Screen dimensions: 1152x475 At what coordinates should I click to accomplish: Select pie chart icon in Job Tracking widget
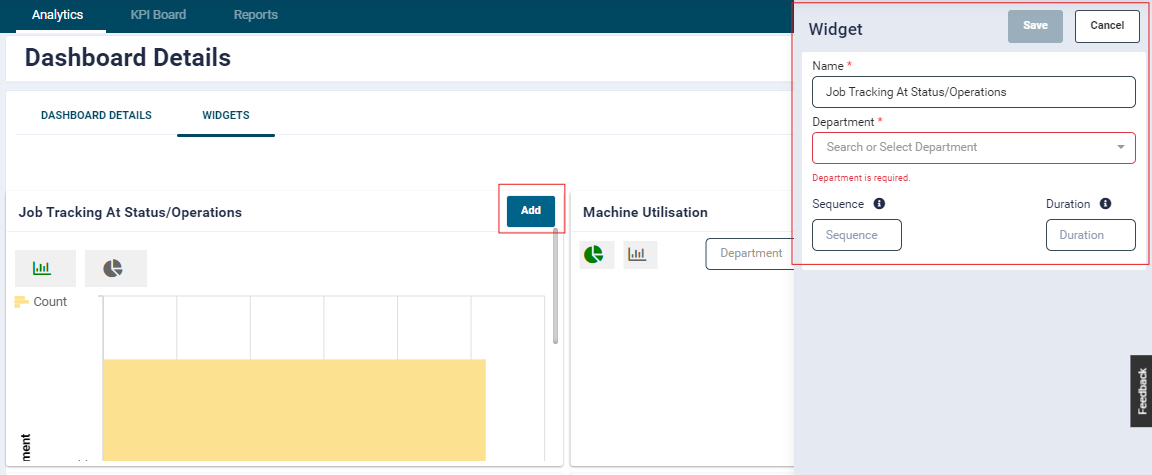pos(115,268)
